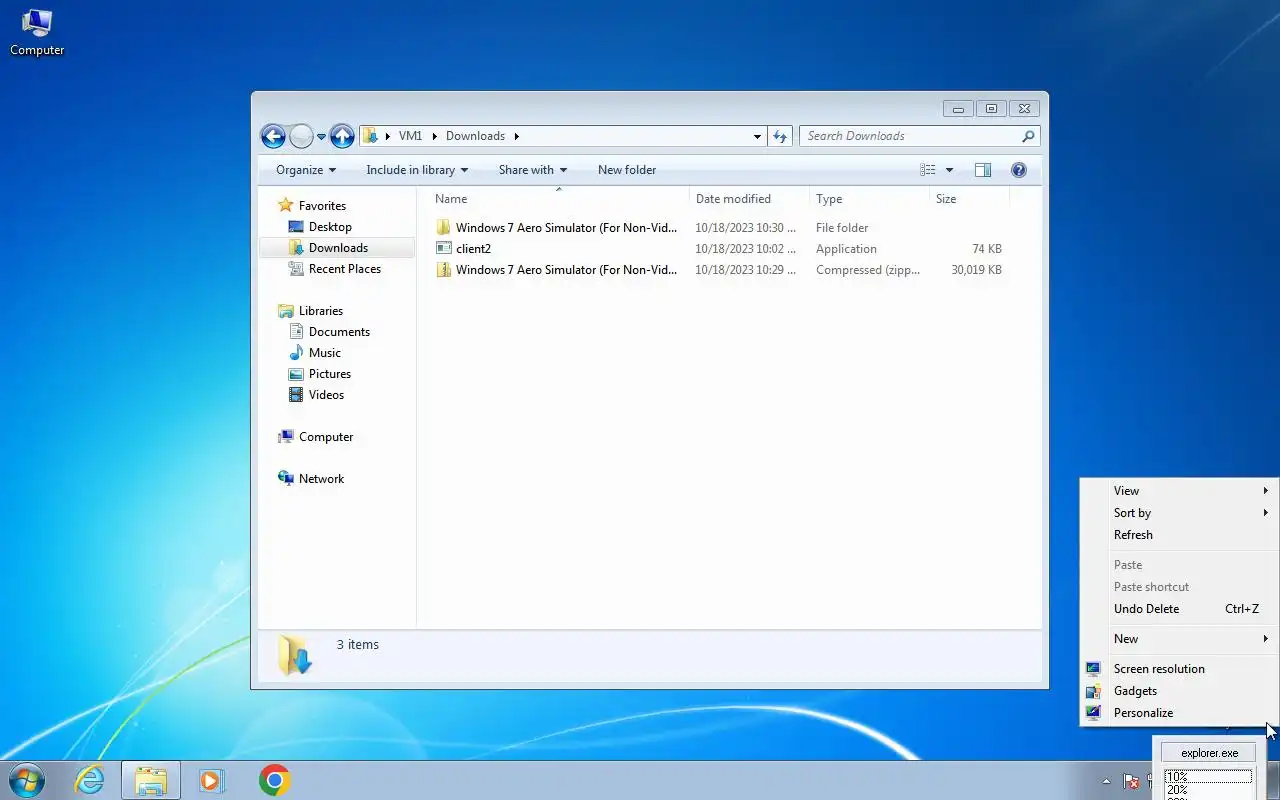This screenshot has width=1280, height=800.
Task: Open Sort by submenu
Action: [1181, 513]
